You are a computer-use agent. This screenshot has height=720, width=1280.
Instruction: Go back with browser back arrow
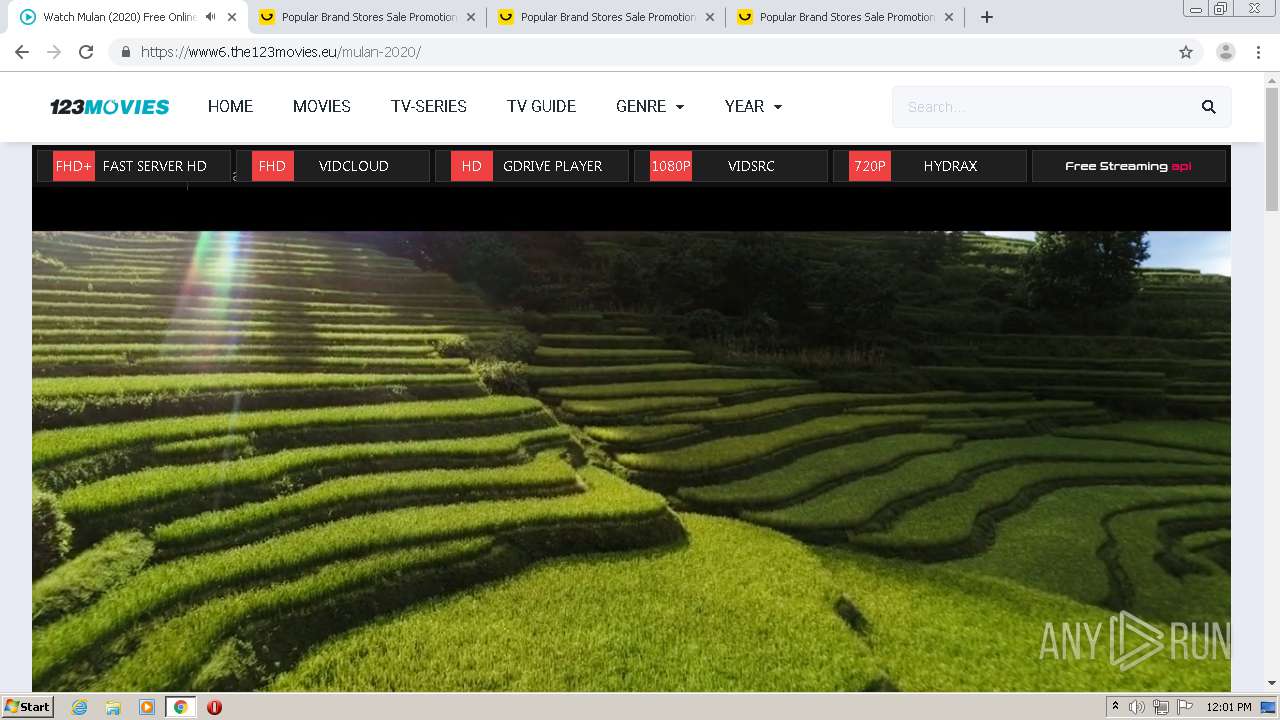click(22, 52)
